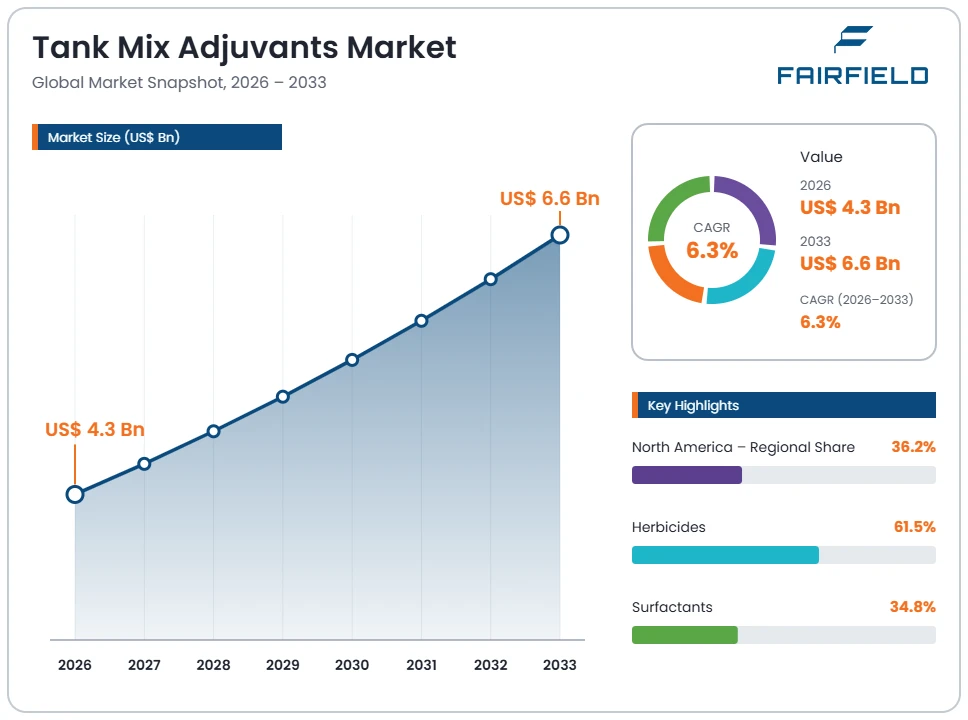The width and height of the screenshot is (968, 720).
Task: Click the CAGR 6.3% donut center text
Action: pos(712,241)
